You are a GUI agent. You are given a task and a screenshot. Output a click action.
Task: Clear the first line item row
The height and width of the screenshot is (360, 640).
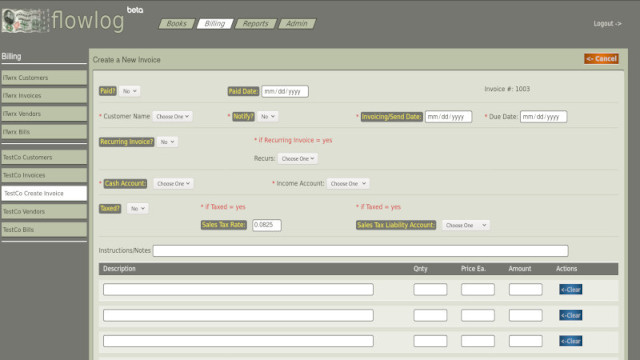click(x=571, y=289)
